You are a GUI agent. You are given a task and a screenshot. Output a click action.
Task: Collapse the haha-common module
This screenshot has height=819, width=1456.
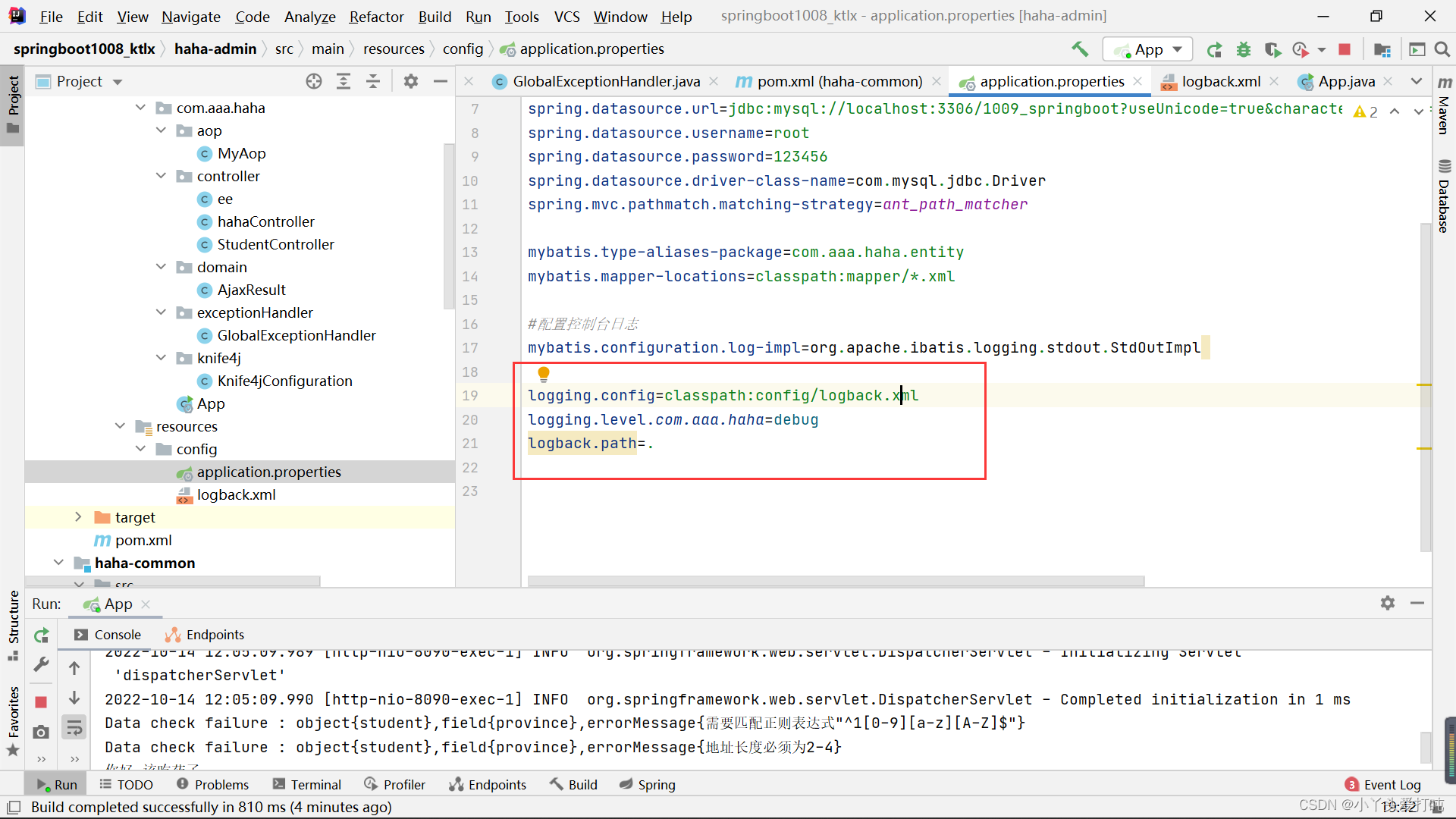coord(59,563)
